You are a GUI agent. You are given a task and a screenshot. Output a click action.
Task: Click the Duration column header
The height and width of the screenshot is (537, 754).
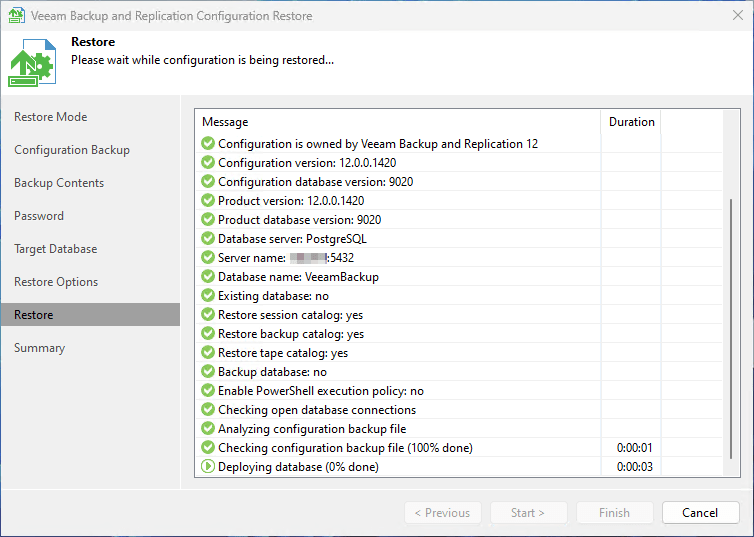tap(631, 122)
